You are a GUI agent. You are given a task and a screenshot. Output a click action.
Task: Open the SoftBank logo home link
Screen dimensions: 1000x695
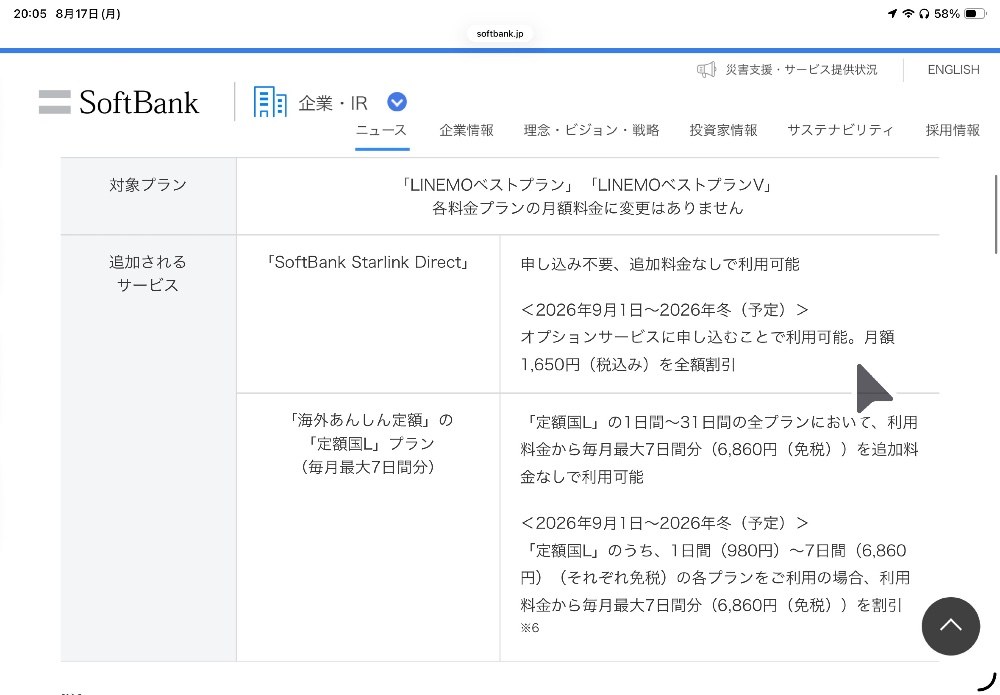(x=119, y=102)
